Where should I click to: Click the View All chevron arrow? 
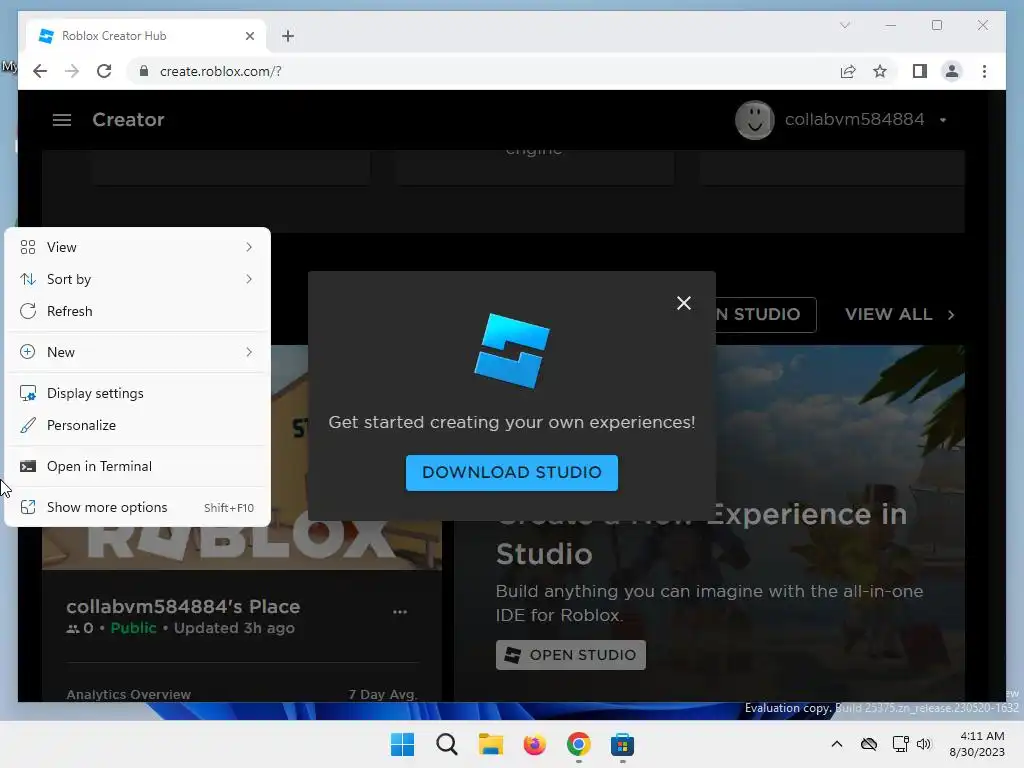coord(951,315)
